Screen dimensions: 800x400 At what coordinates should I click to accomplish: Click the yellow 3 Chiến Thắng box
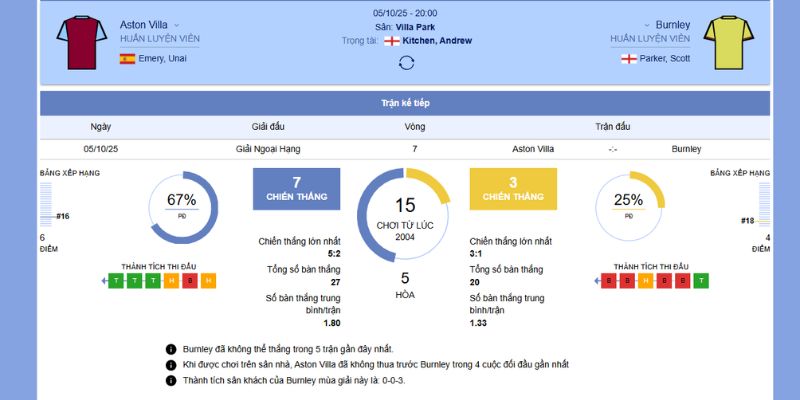tap(513, 188)
